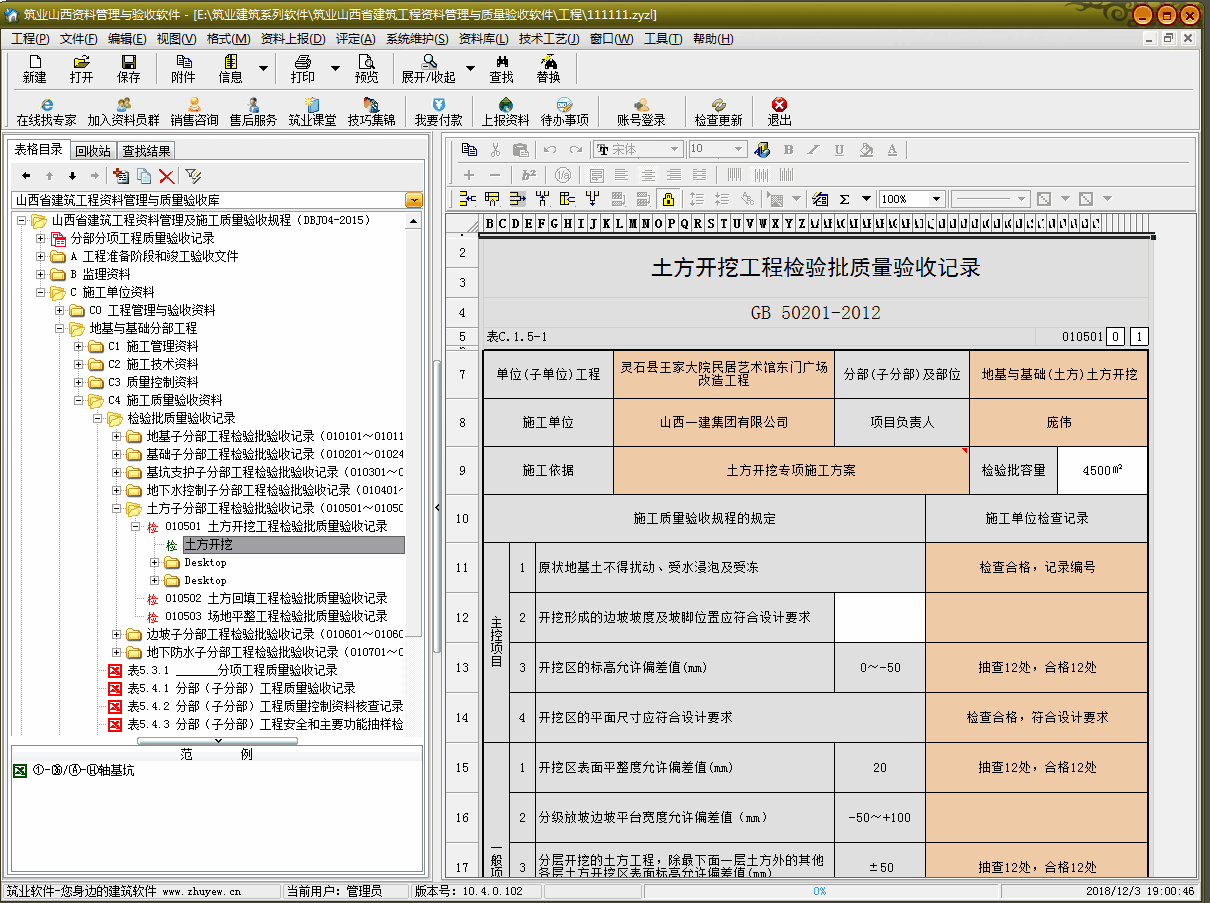Click the red X delete icon in tree toolbar
This screenshot has width=1210, height=903.
[x=167, y=176]
